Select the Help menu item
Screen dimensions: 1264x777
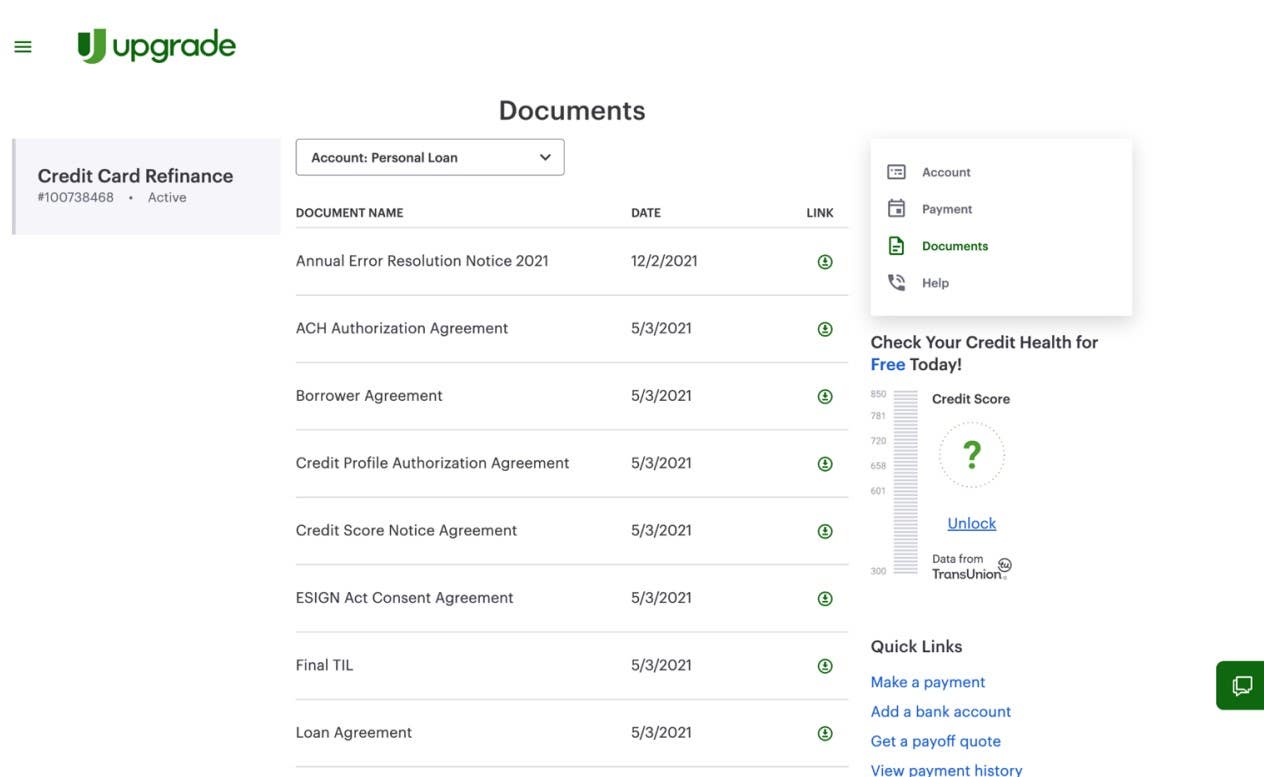point(934,283)
